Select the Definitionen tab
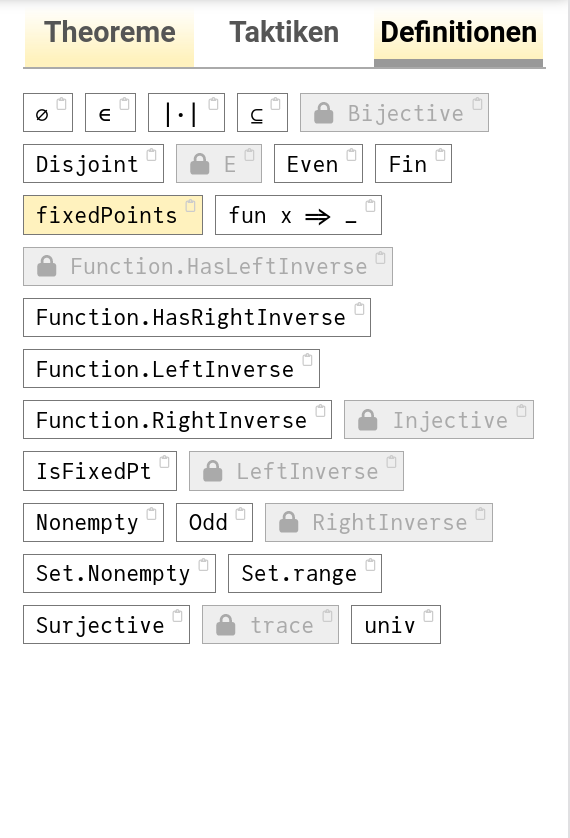The image size is (570, 838). 458,33
